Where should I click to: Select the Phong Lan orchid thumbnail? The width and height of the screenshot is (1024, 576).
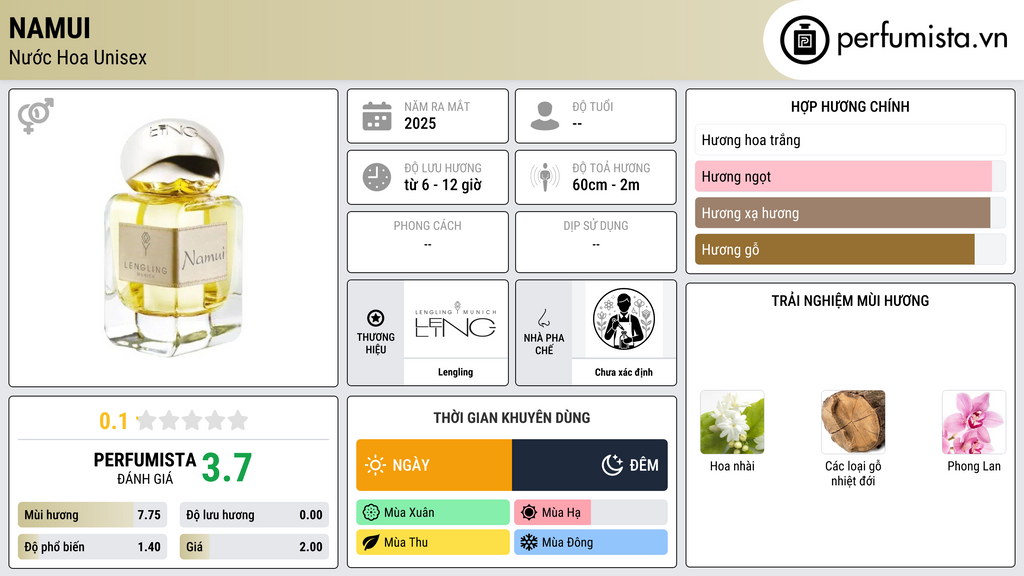click(974, 422)
